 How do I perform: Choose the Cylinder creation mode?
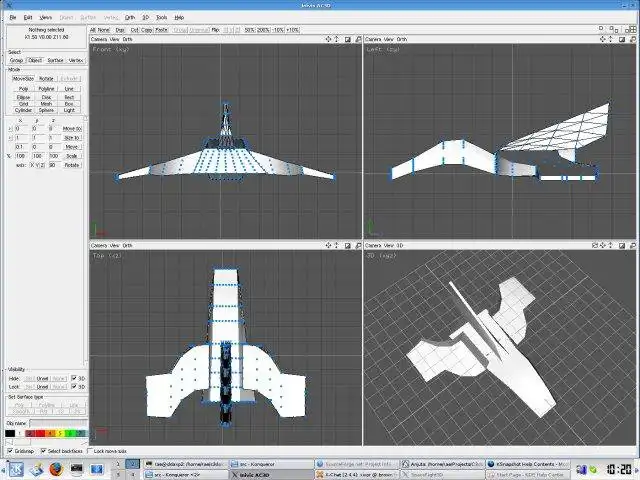click(23, 110)
